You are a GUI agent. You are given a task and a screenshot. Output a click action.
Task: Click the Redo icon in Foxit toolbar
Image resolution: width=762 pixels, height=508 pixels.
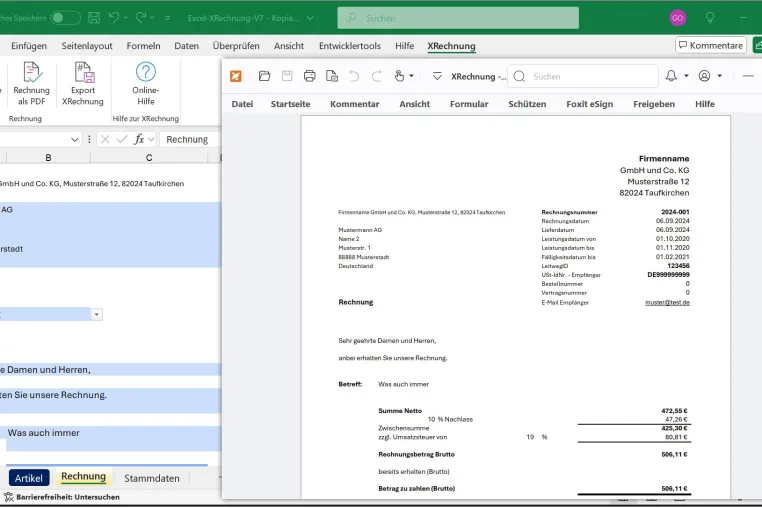coord(377,76)
